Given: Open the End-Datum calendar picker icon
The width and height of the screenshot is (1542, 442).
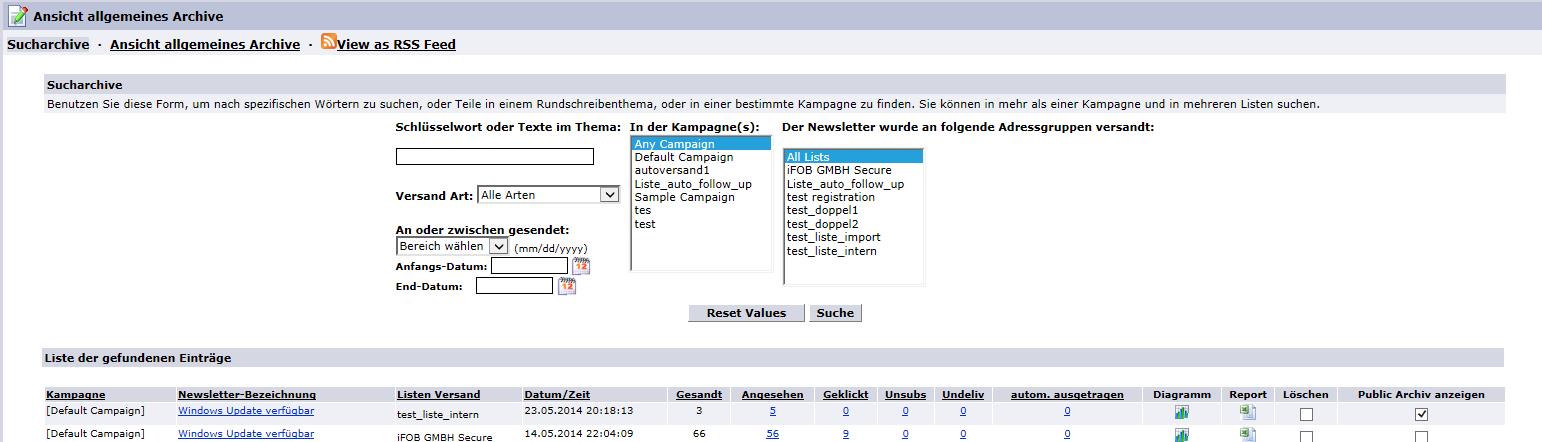Looking at the screenshot, I should click(567, 287).
